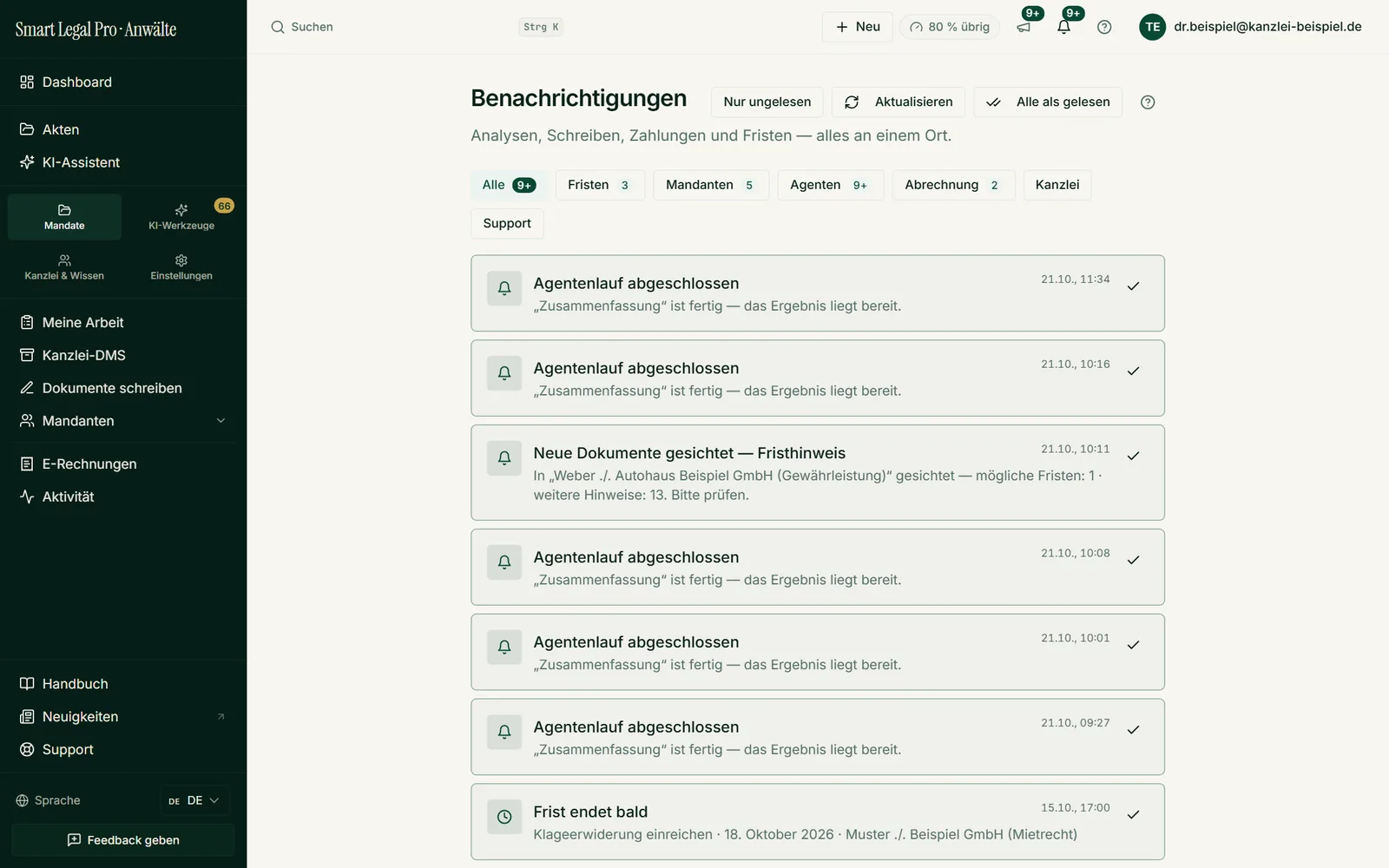This screenshot has height=868, width=1389.
Task: Expand the Mandanten sidebar submenu
Action: 221,421
